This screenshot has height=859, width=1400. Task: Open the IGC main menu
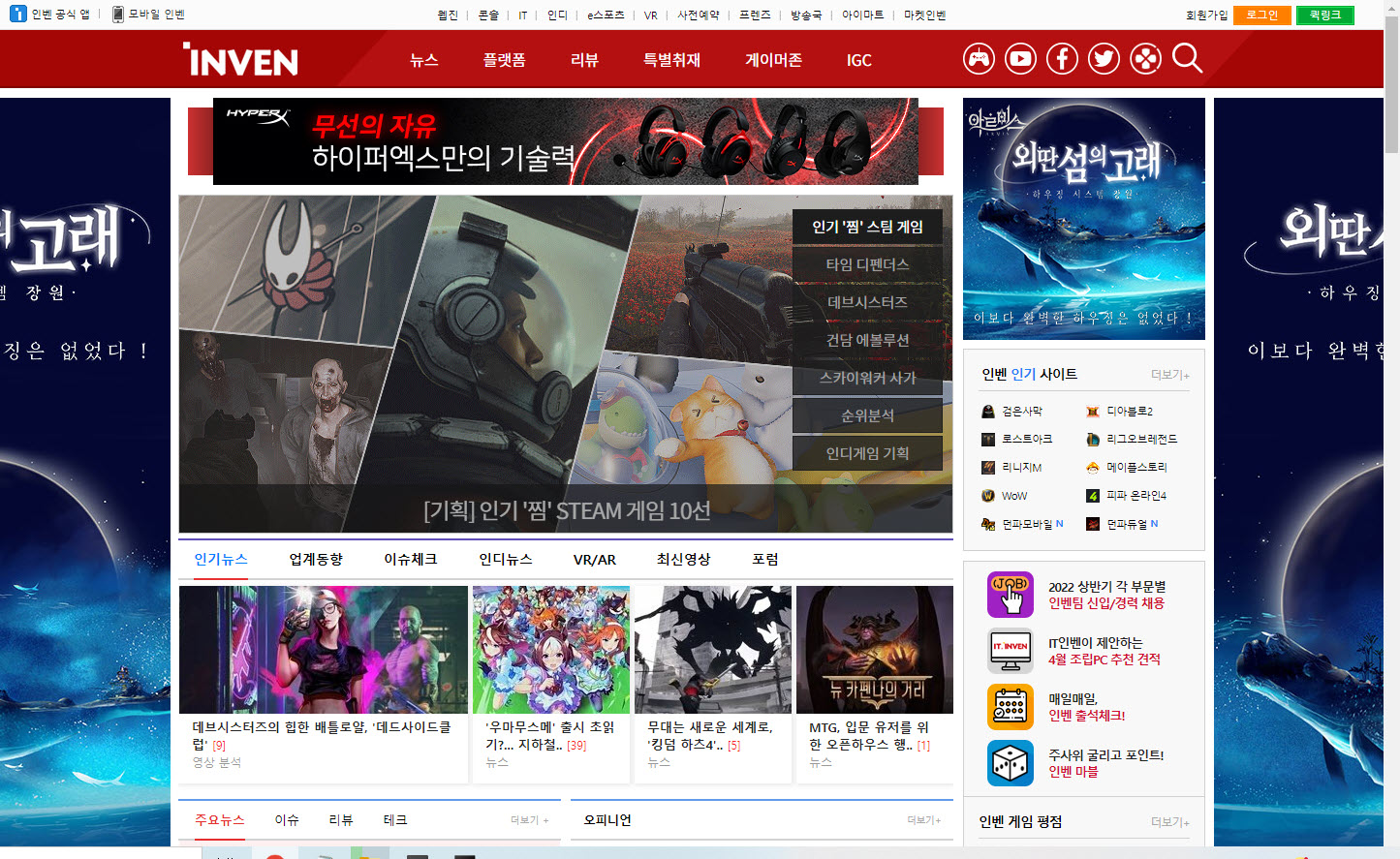point(859,60)
